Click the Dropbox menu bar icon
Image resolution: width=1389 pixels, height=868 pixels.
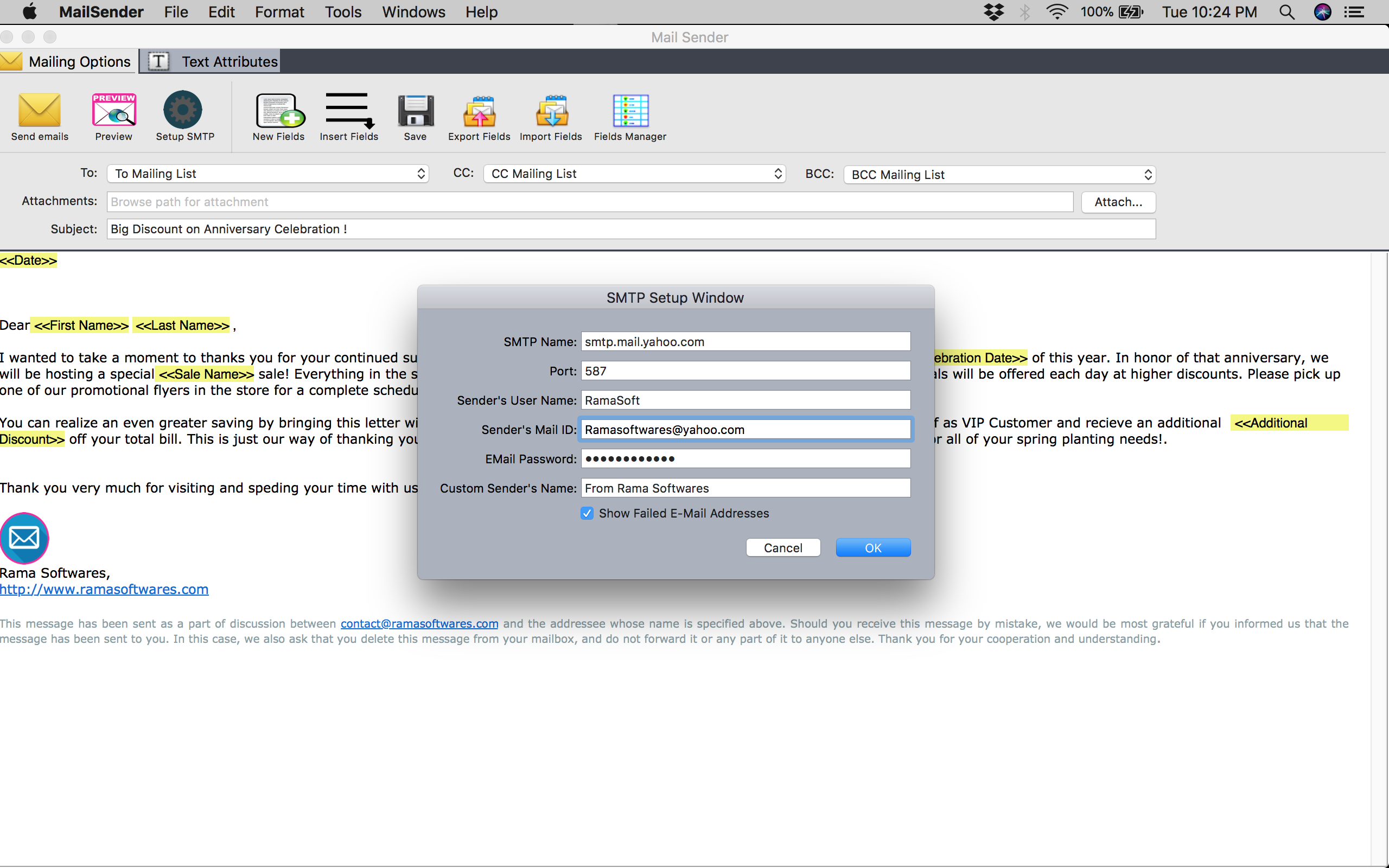point(993,12)
